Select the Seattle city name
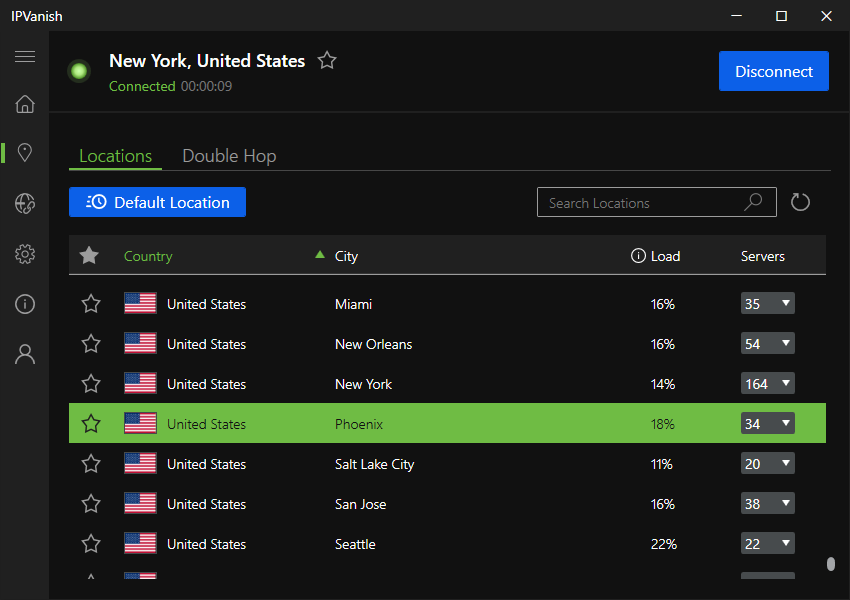Viewport: 850px width, 600px height. click(x=355, y=544)
